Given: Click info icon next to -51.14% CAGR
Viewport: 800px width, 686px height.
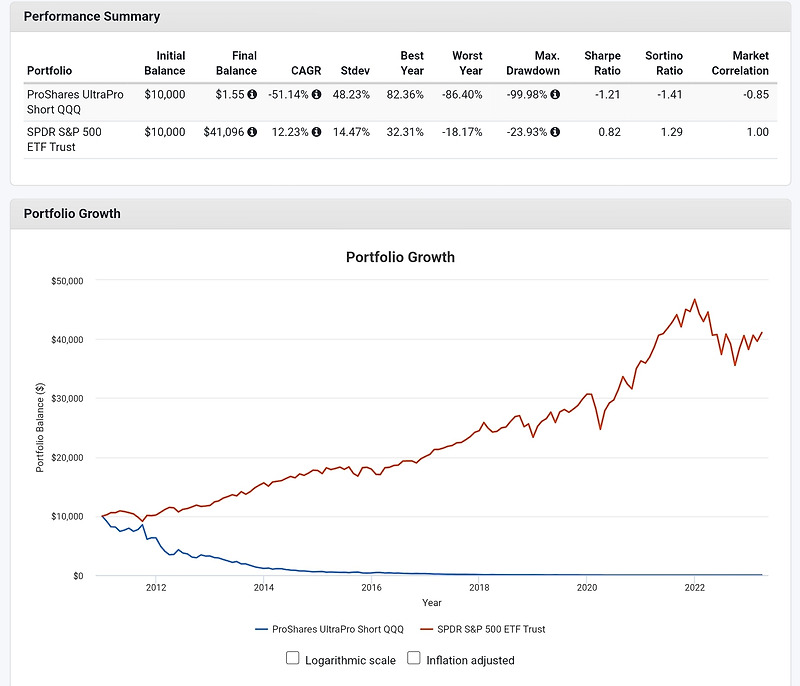Looking at the screenshot, I should pyautogui.click(x=316, y=95).
